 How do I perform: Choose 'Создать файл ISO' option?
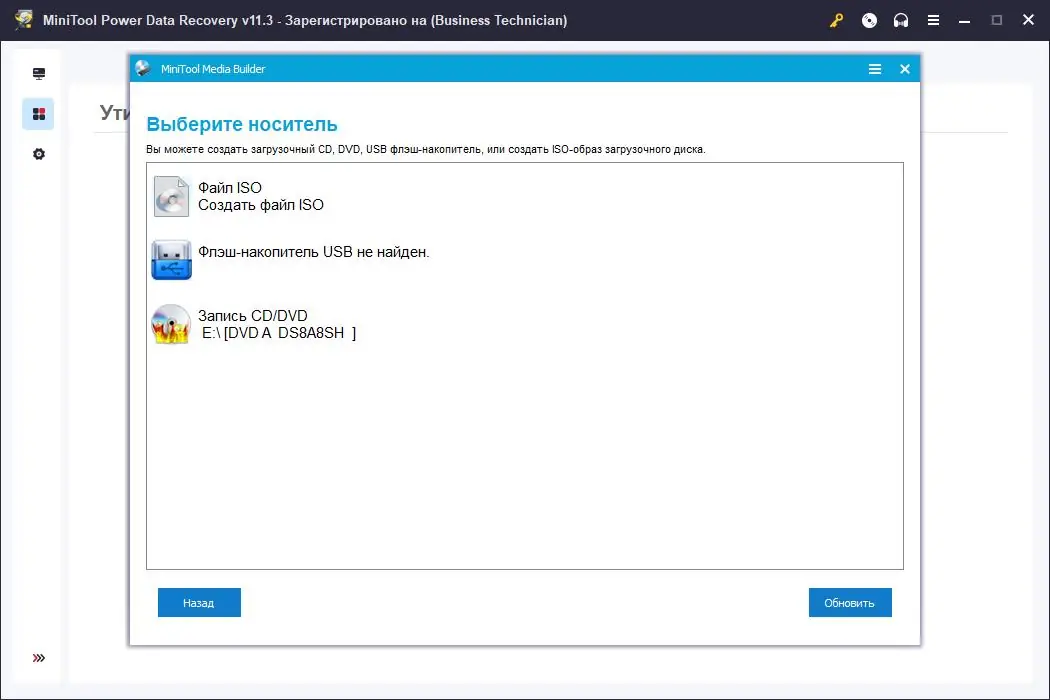260,205
